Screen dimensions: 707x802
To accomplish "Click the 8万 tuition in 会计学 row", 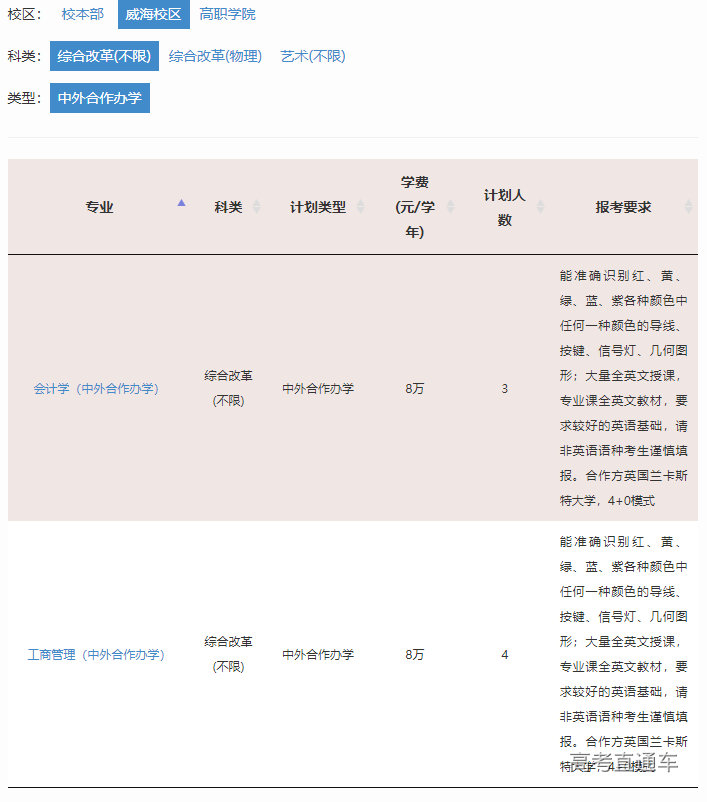I will (414, 389).
